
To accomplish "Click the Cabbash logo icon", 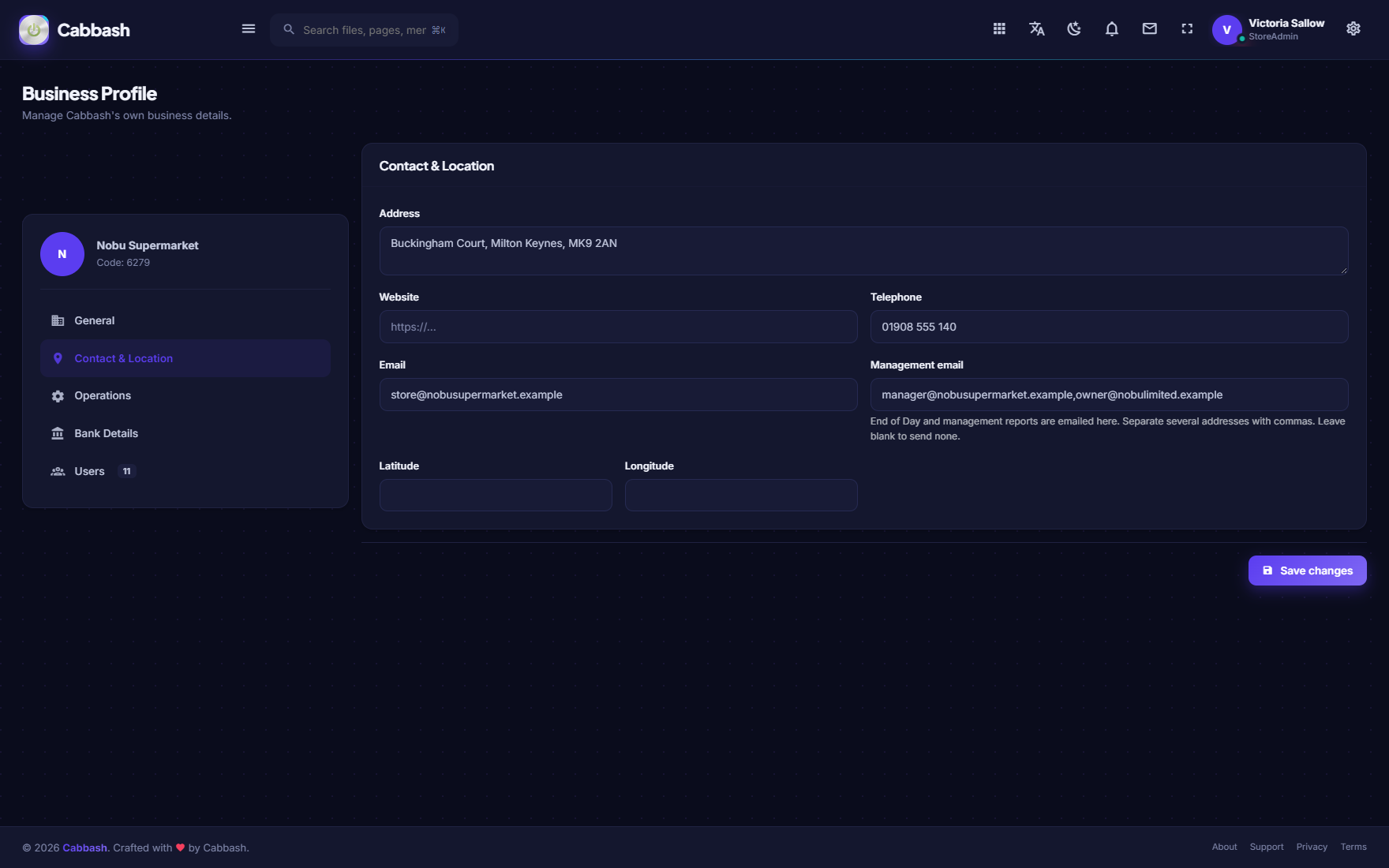I will (34, 30).
